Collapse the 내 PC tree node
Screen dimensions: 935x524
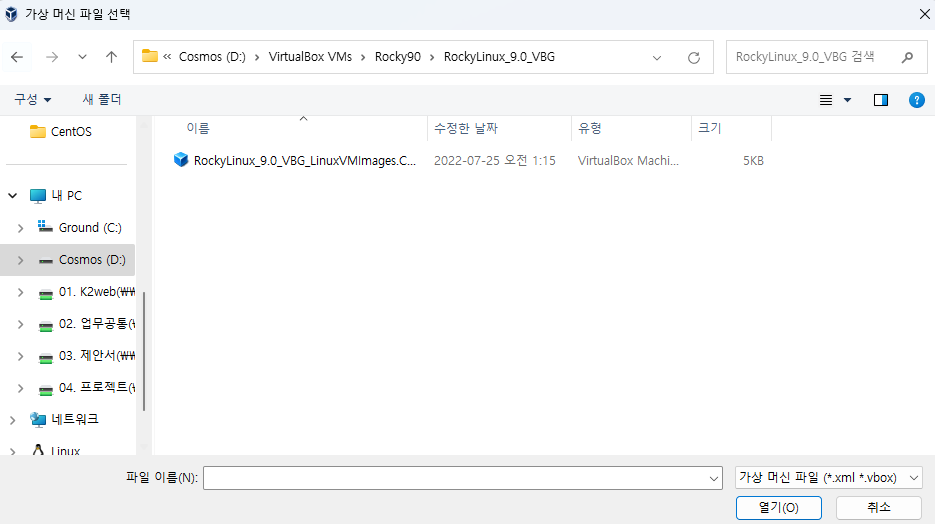(x=13, y=196)
